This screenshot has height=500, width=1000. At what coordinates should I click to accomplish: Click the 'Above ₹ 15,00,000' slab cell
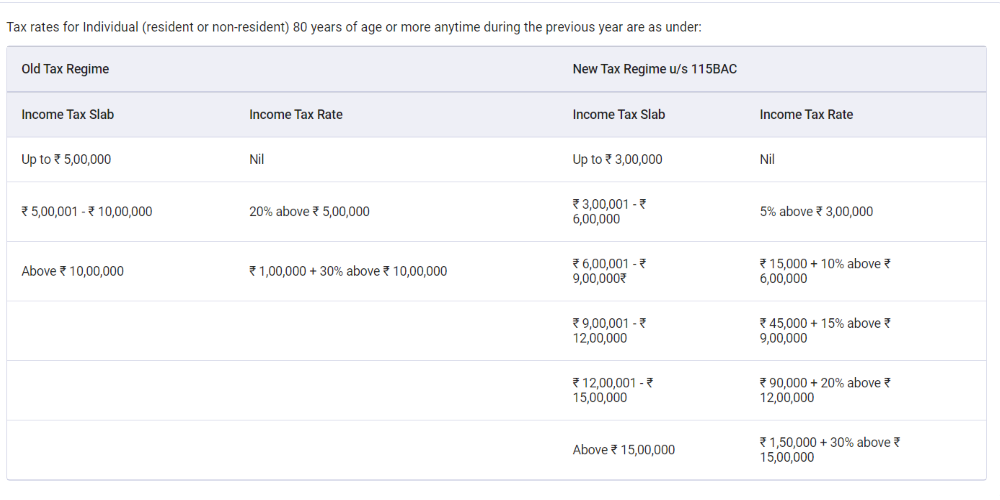(623, 450)
